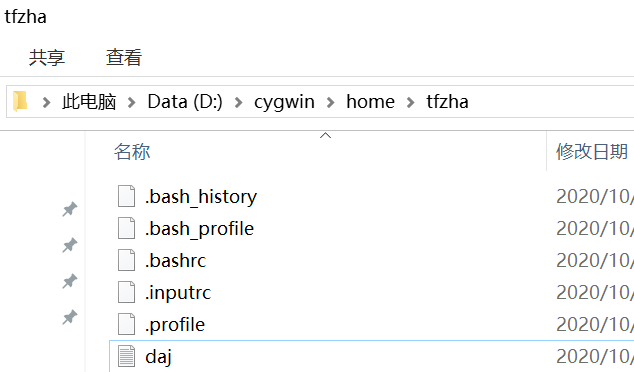634x372 pixels.
Task: Sort by 修改日期 column header
Action: pos(592,152)
